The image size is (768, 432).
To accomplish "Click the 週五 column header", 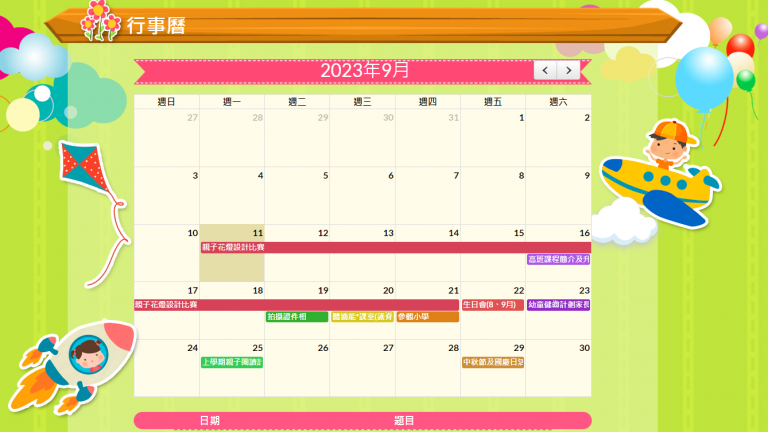I will (493, 101).
